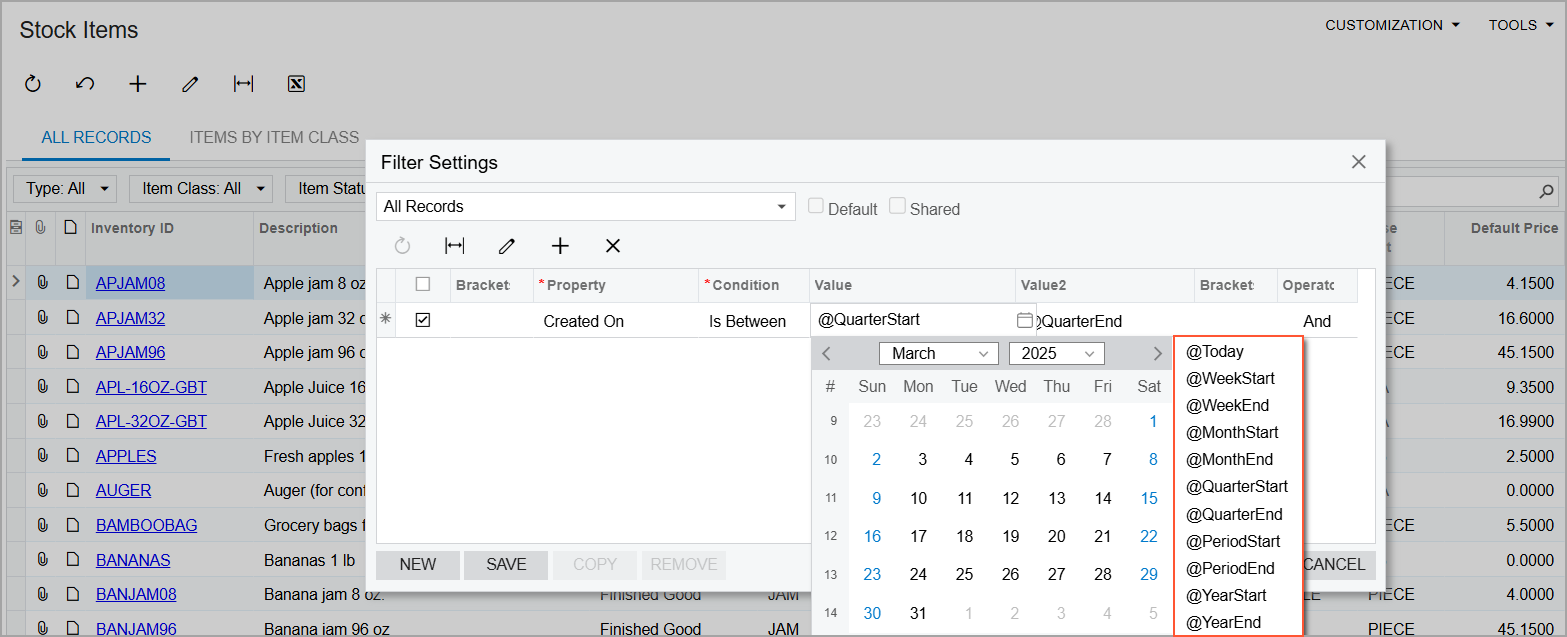Enable the Default filter checkbox
Viewport: 1567px width, 637px height.
click(x=816, y=207)
